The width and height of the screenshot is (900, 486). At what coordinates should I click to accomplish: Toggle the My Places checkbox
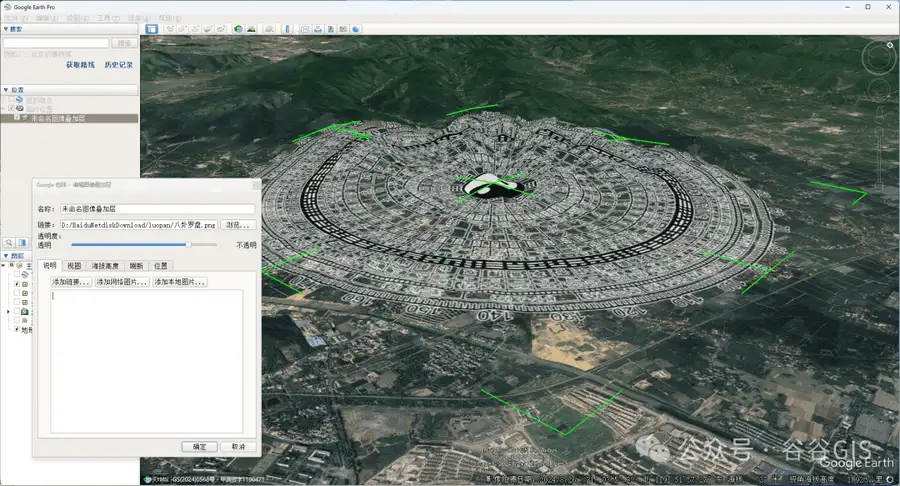(x=11, y=100)
